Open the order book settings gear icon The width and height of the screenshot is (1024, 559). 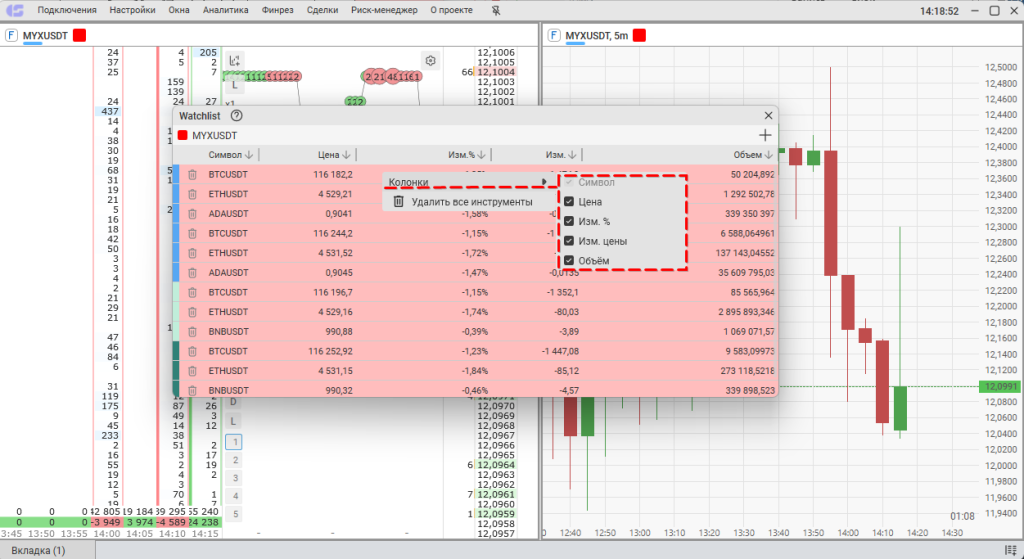[430, 60]
